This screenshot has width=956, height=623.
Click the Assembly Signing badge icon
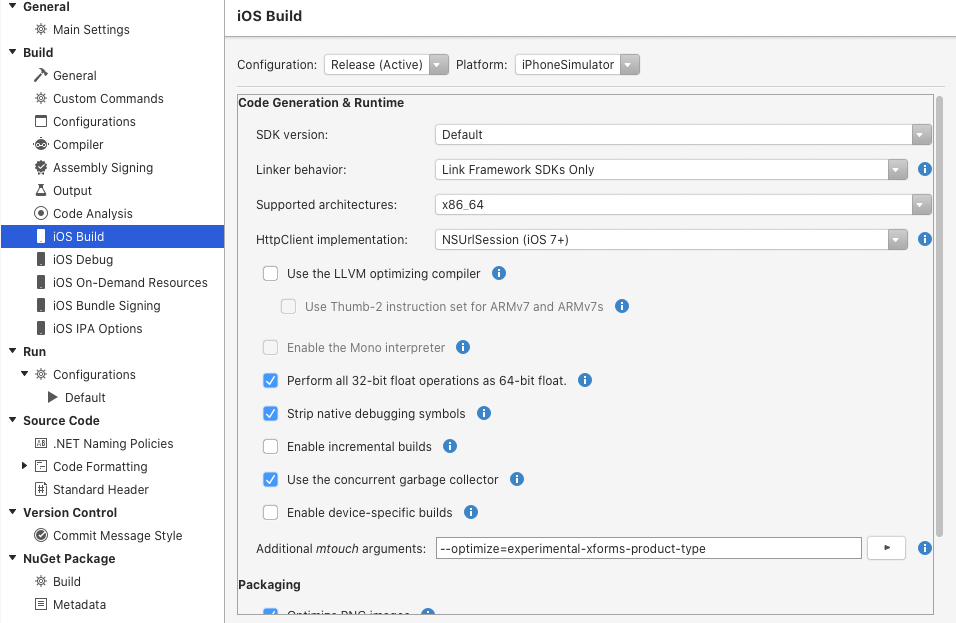[41, 167]
